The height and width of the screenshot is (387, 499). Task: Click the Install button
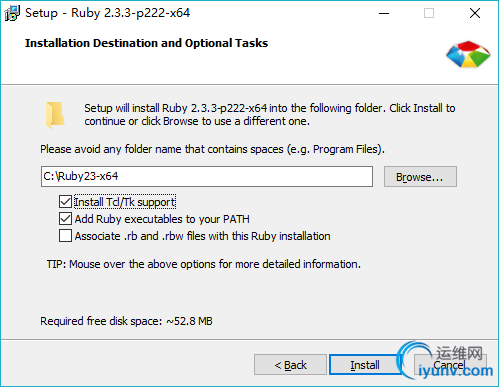[365, 365]
